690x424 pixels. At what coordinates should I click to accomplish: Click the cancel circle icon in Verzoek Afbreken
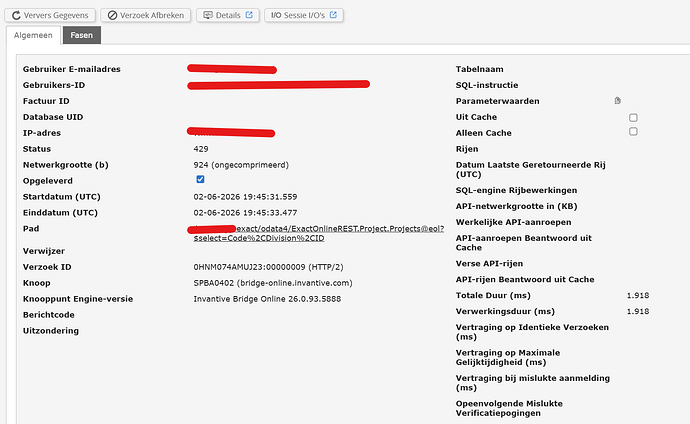[112, 15]
